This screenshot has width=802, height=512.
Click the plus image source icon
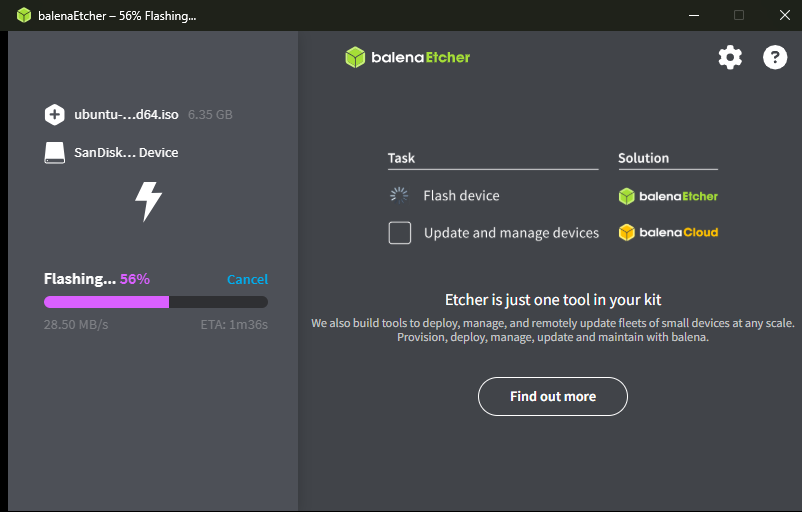pyautogui.click(x=55, y=115)
